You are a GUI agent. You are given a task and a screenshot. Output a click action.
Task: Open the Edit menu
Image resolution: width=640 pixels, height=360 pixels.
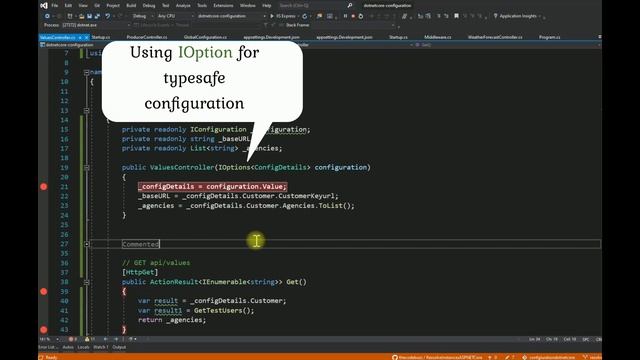pyautogui.click(x=68, y=5)
